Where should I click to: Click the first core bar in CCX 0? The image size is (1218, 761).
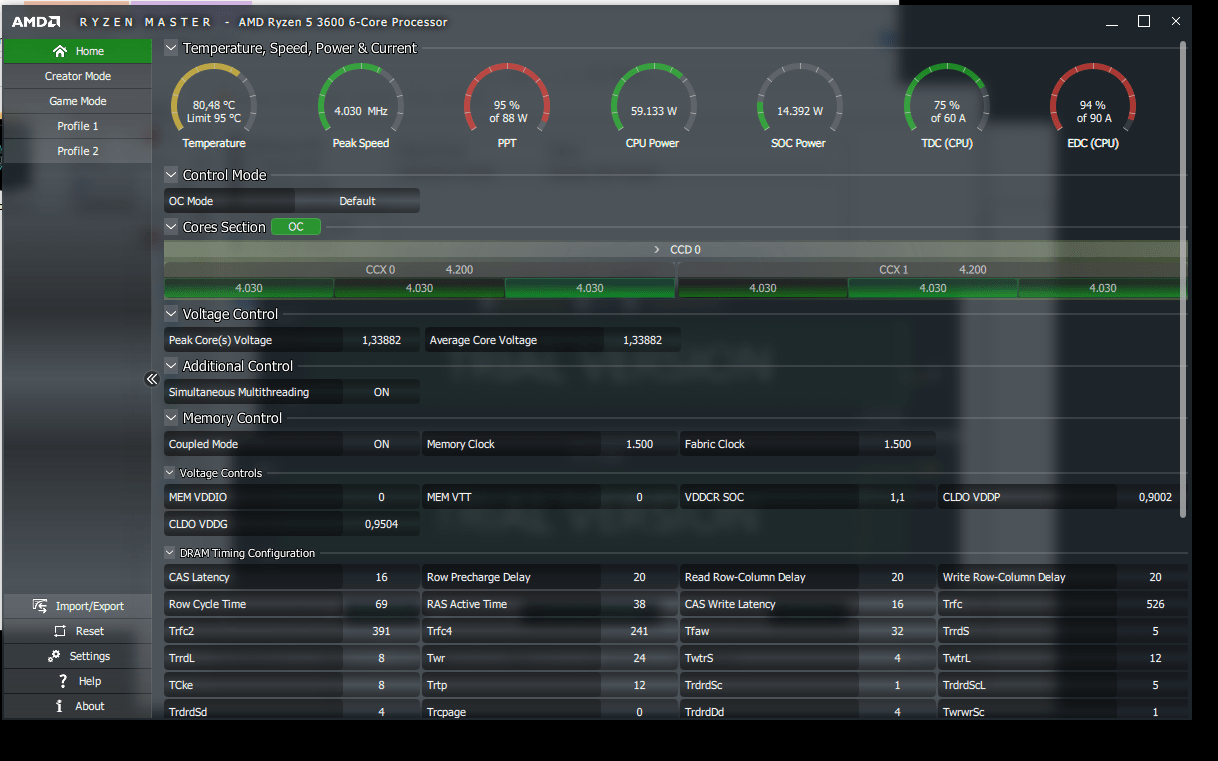[249, 288]
